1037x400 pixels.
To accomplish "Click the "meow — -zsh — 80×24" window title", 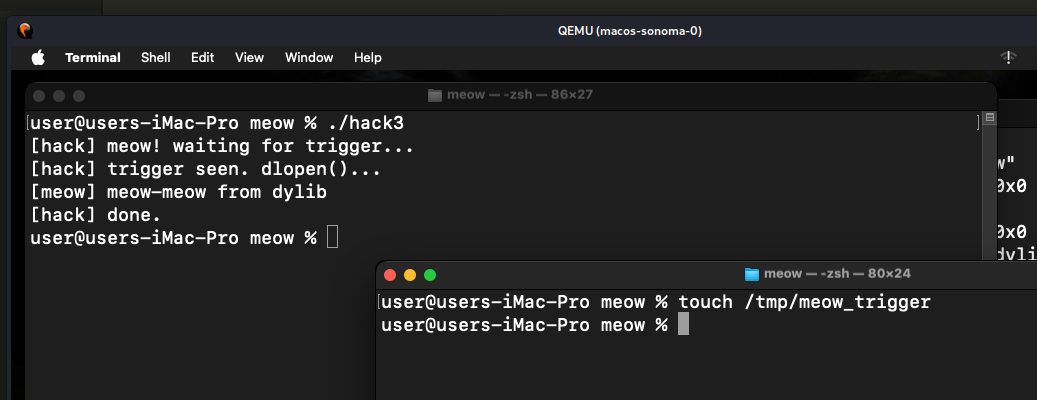I will click(837, 273).
